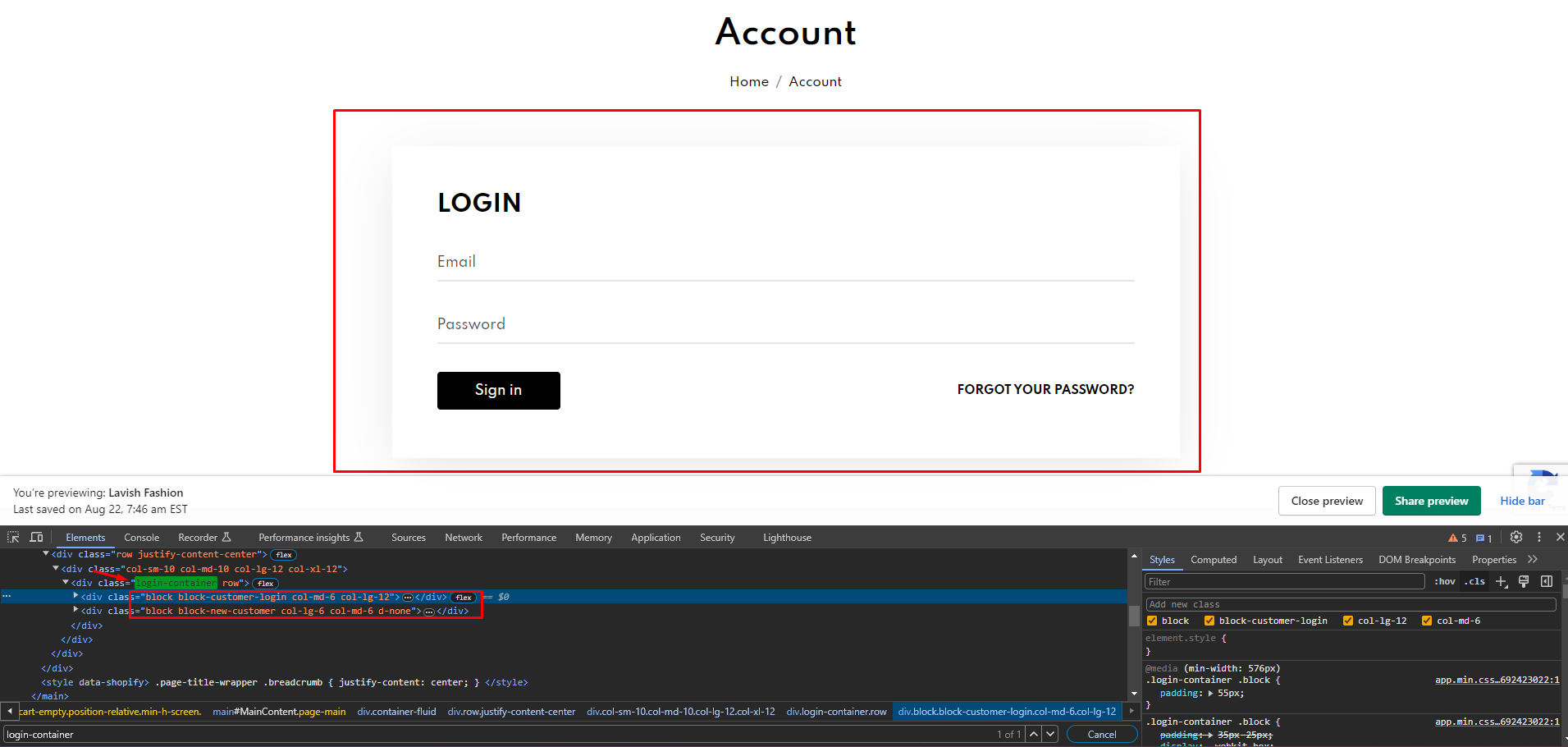Click the row actions dots beside selected node

click(7, 597)
